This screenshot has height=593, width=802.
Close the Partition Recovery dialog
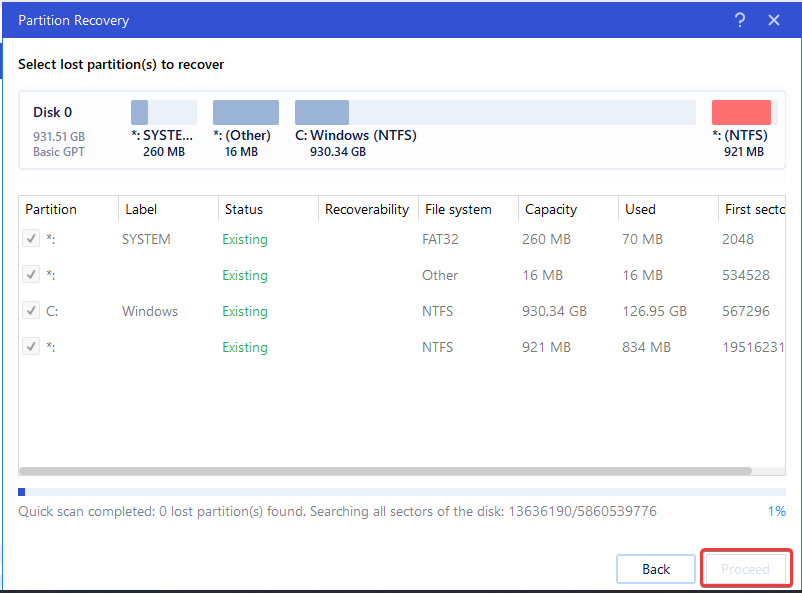774,20
